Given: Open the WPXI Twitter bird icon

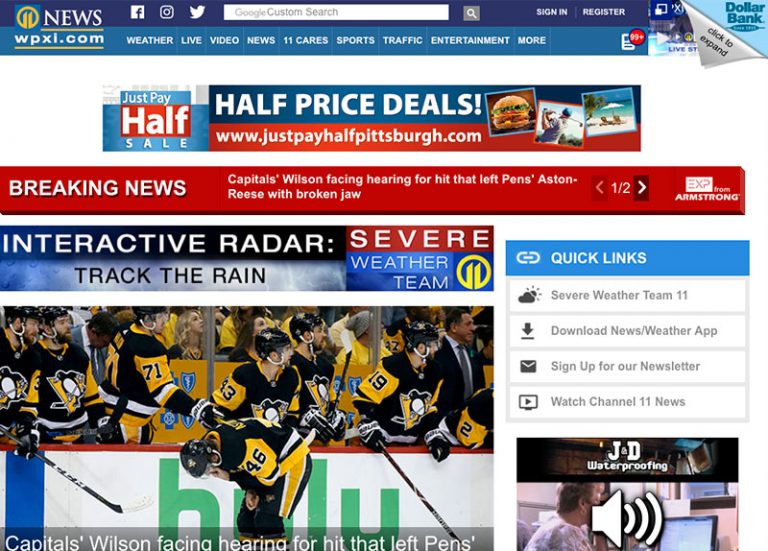Looking at the screenshot, I should [x=197, y=12].
